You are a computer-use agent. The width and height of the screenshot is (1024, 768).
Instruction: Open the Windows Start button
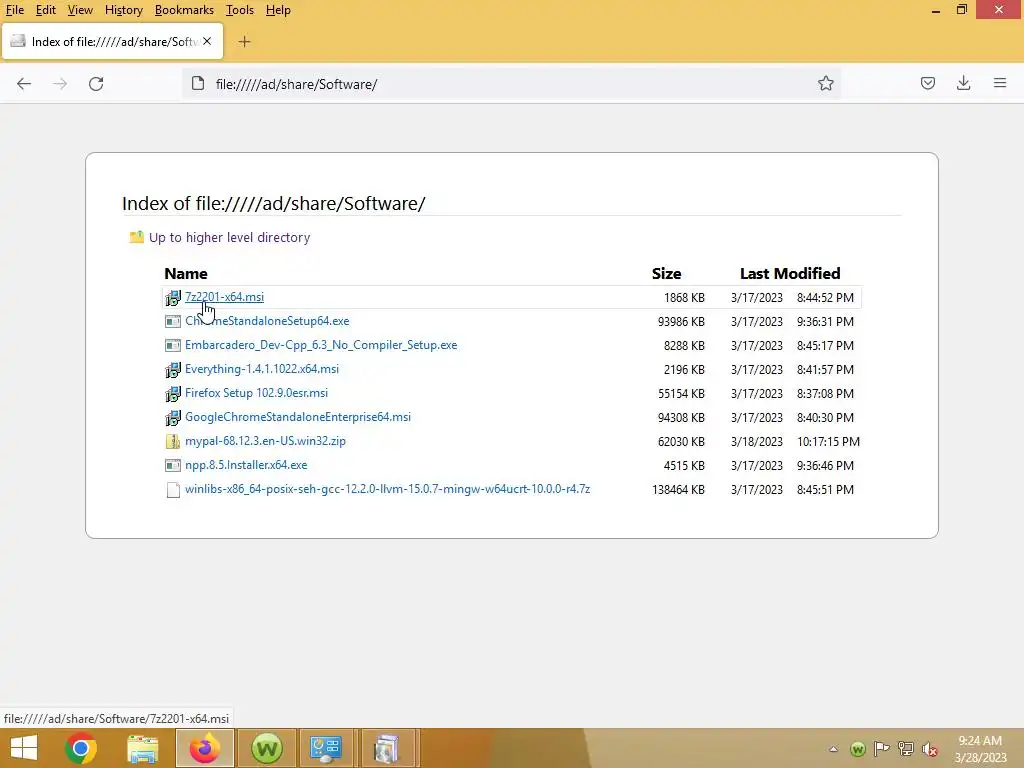click(x=24, y=748)
